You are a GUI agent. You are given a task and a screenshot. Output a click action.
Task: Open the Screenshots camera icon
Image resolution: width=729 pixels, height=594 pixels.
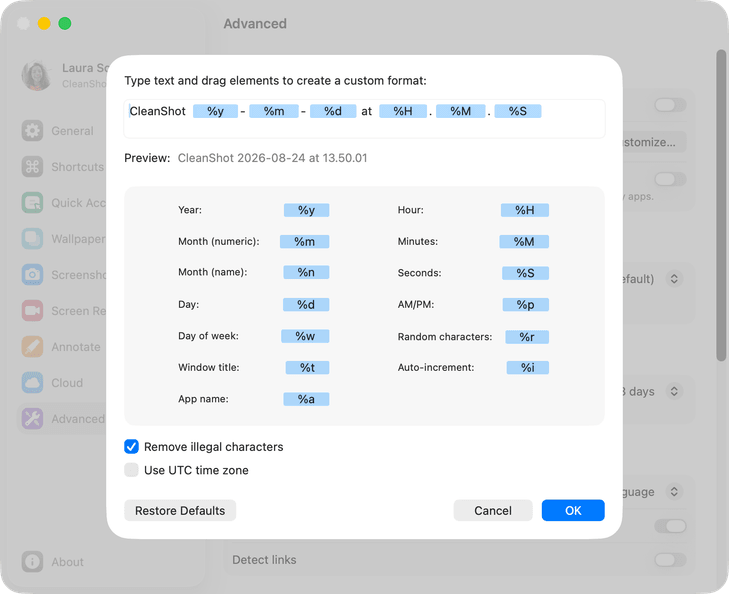pyautogui.click(x=32, y=275)
